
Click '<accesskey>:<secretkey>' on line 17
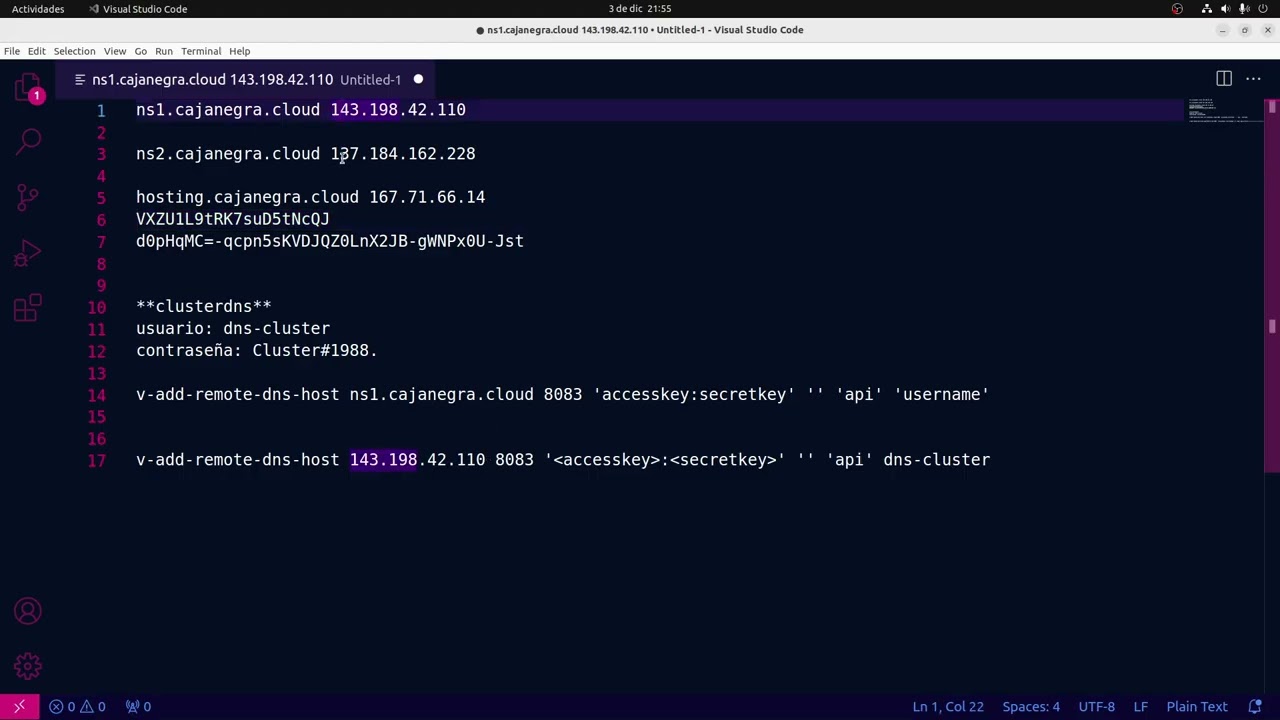pos(665,460)
